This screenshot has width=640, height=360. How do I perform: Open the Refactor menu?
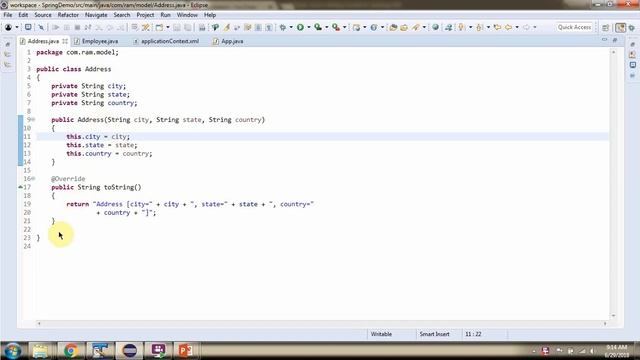tap(68, 15)
